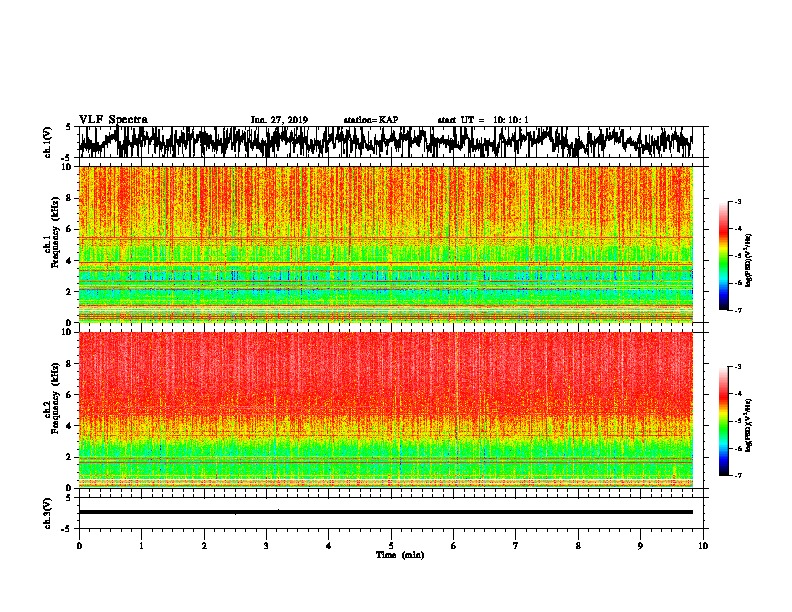Click the "-3" label on the ch.1 color scale
The image size is (792, 612).
pyautogui.click(x=736, y=201)
